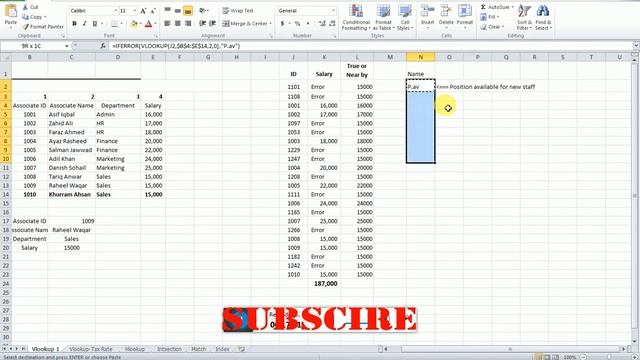Select column N header
The width and height of the screenshot is (640, 360).
[420, 57]
